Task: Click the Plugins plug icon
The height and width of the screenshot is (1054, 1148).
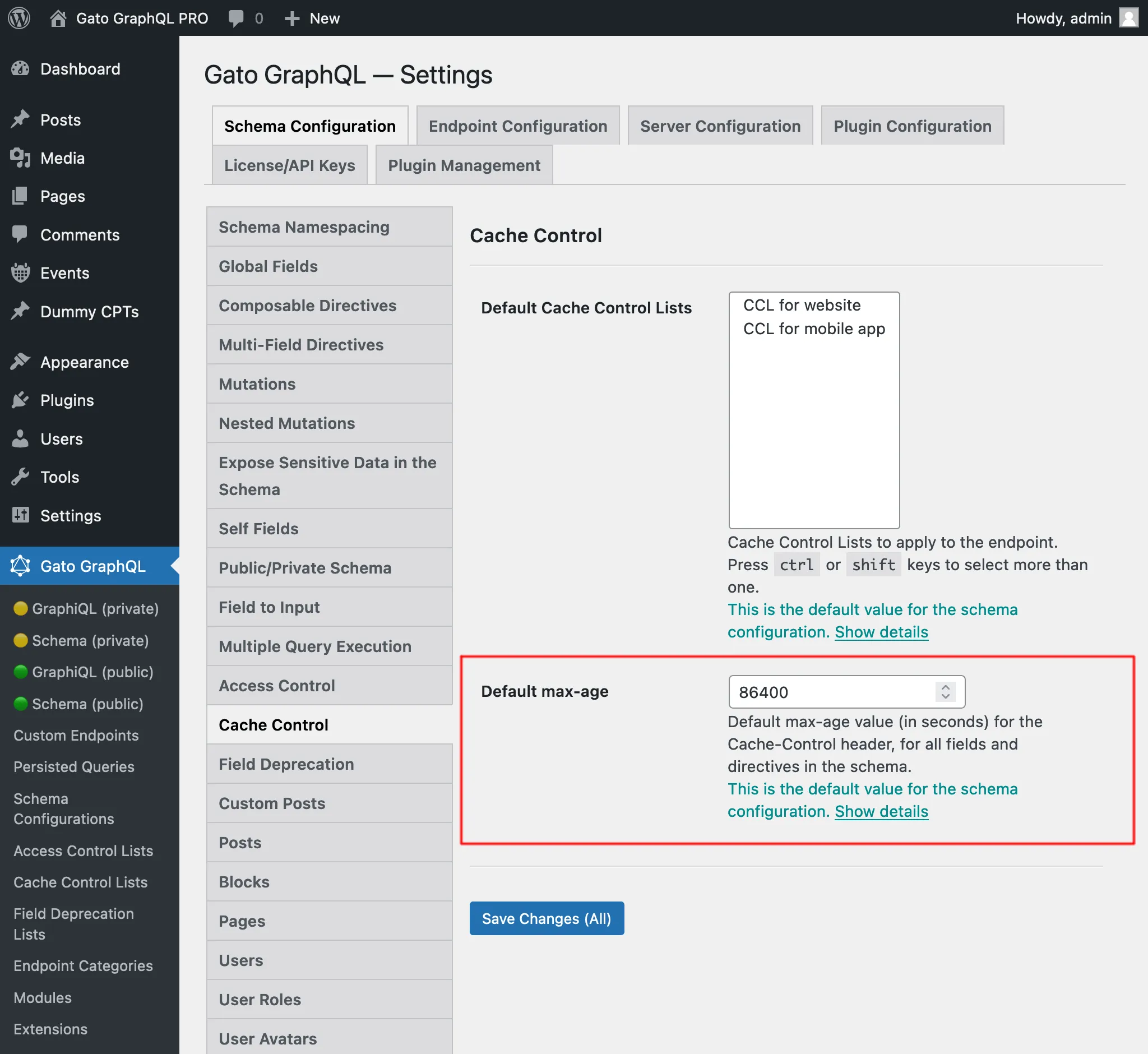Action: point(20,400)
